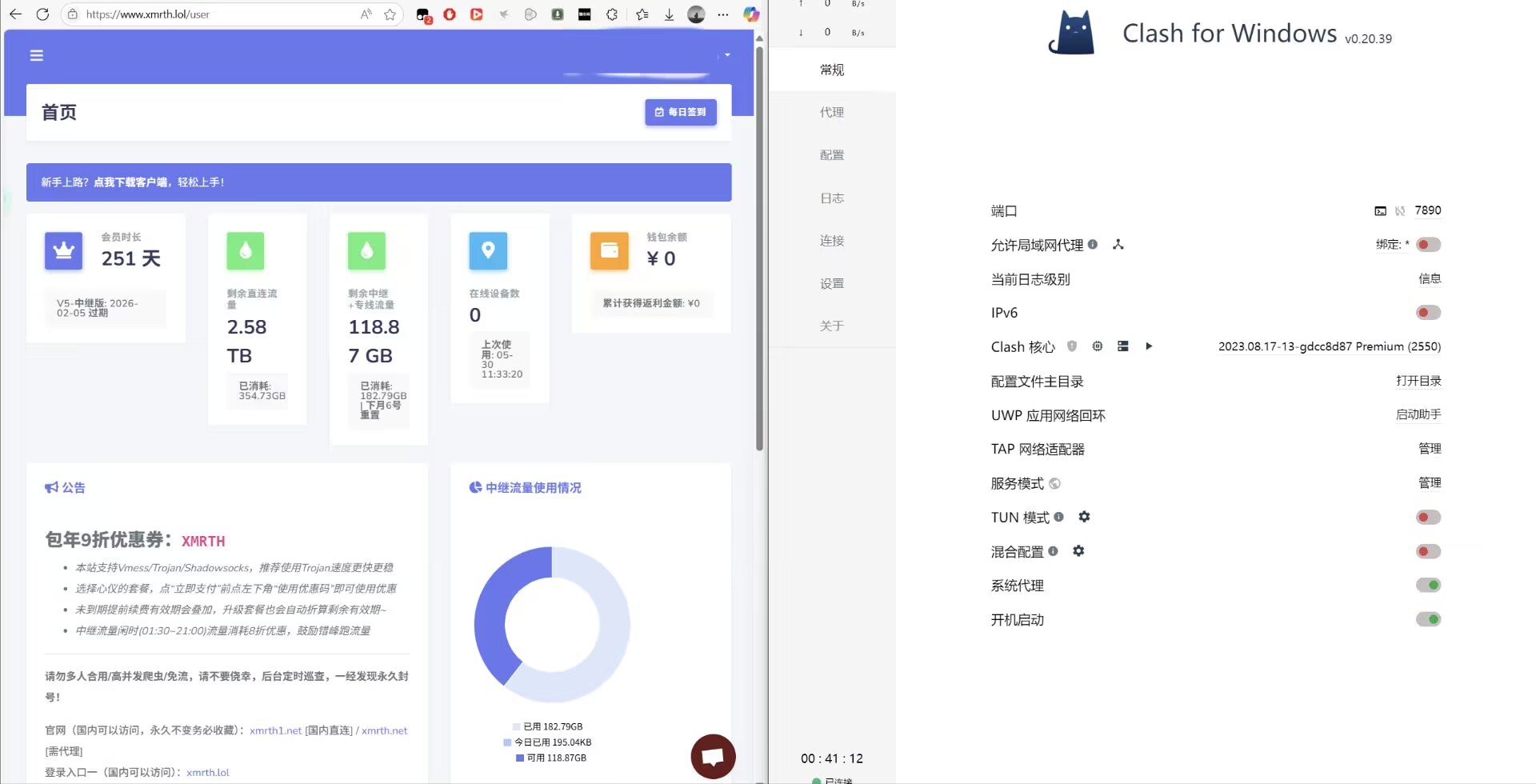Switch to the 配置 tab in Clash

coord(832,155)
